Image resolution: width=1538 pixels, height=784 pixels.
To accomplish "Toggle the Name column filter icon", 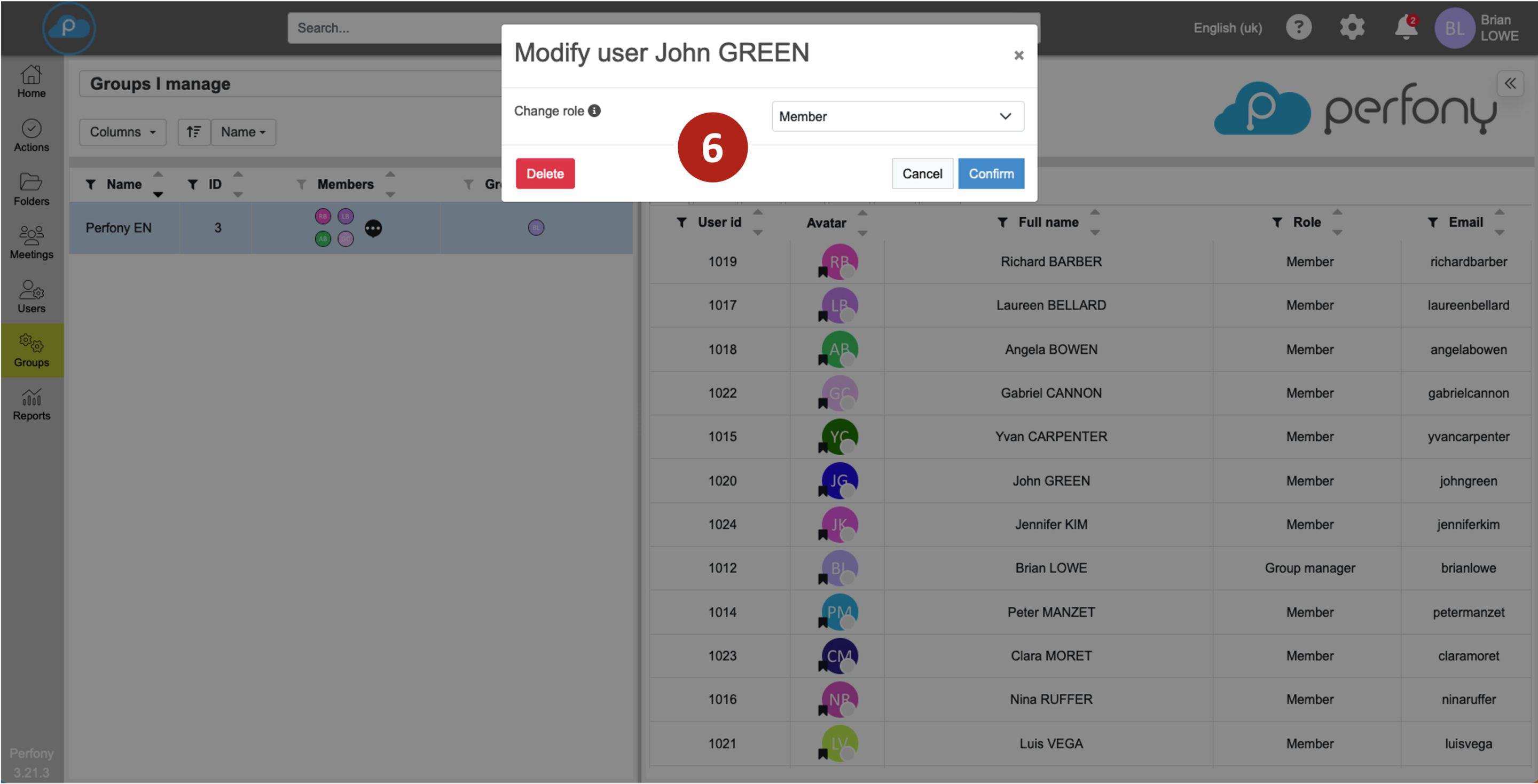I will pyautogui.click(x=91, y=184).
